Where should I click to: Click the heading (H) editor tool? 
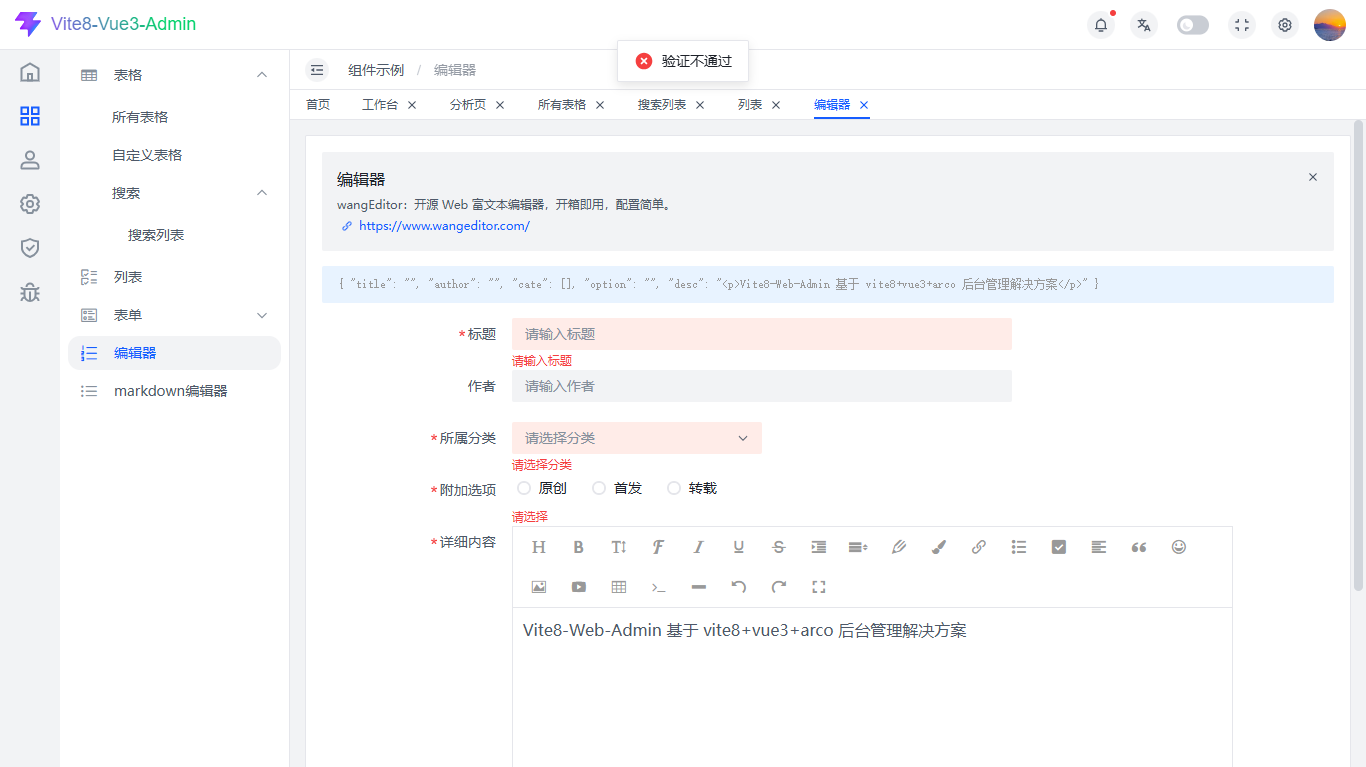(539, 547)
